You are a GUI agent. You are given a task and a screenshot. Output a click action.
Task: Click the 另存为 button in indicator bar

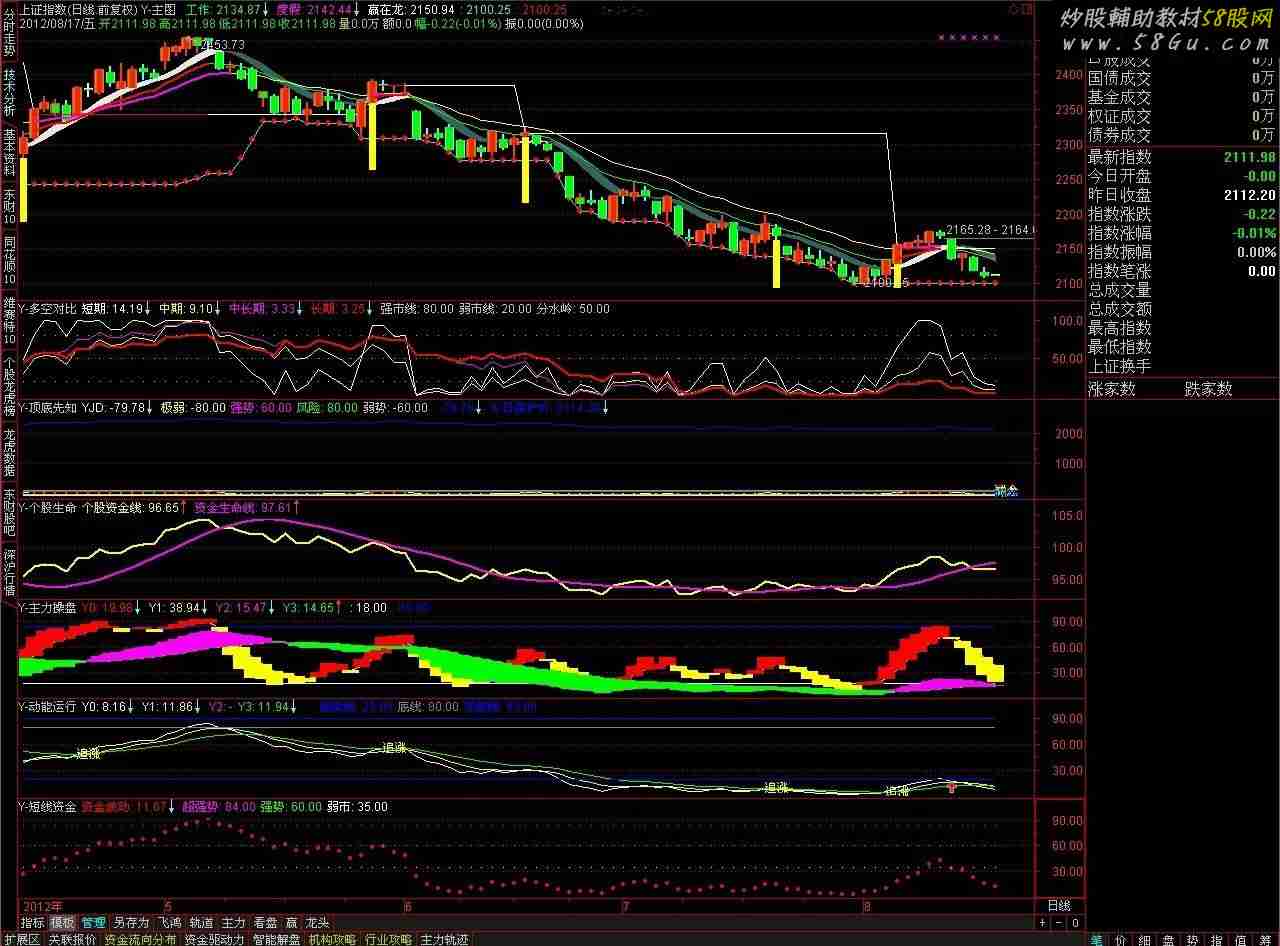coord(130,923)
